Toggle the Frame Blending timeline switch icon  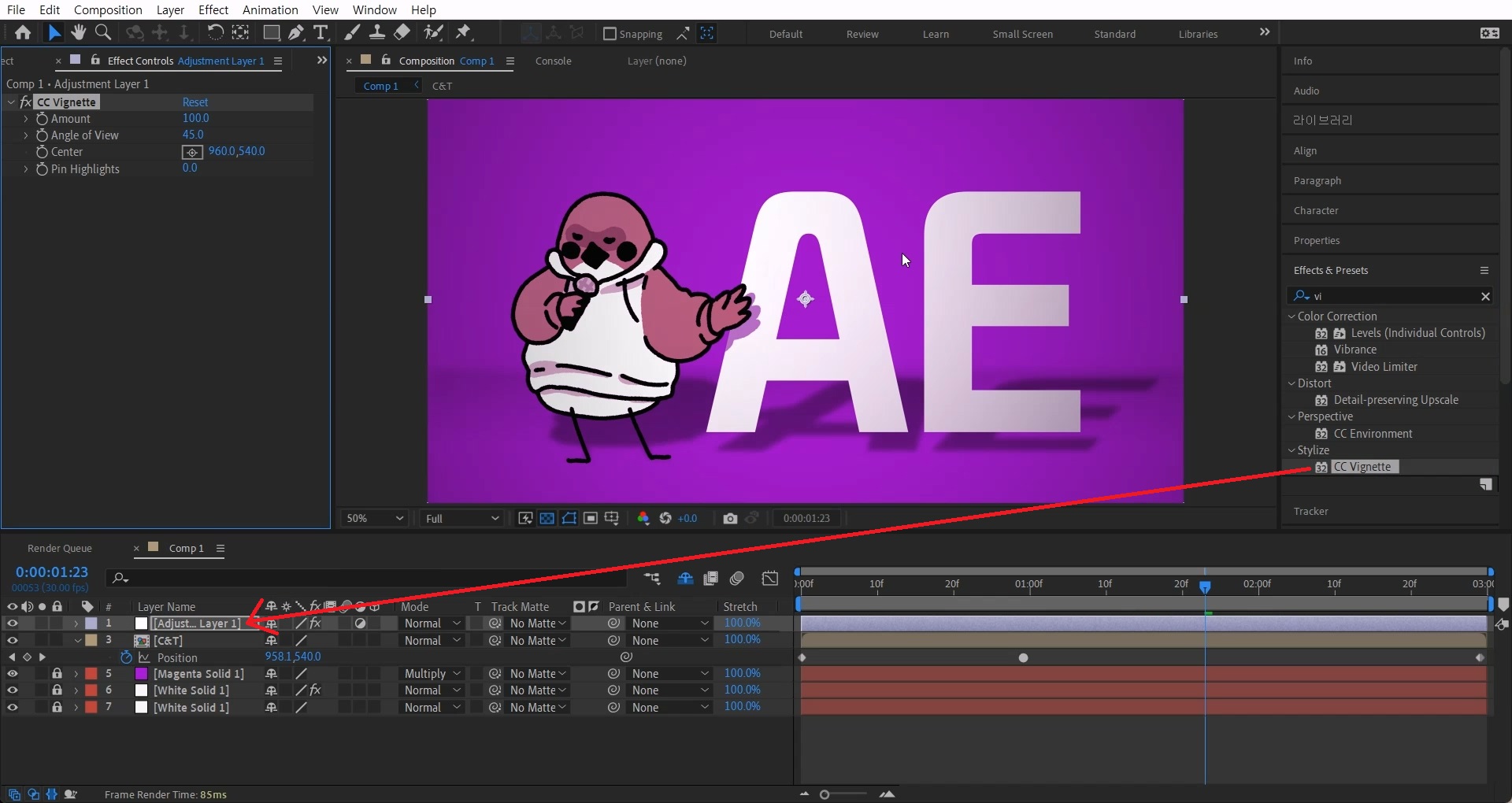coord(710,579)
